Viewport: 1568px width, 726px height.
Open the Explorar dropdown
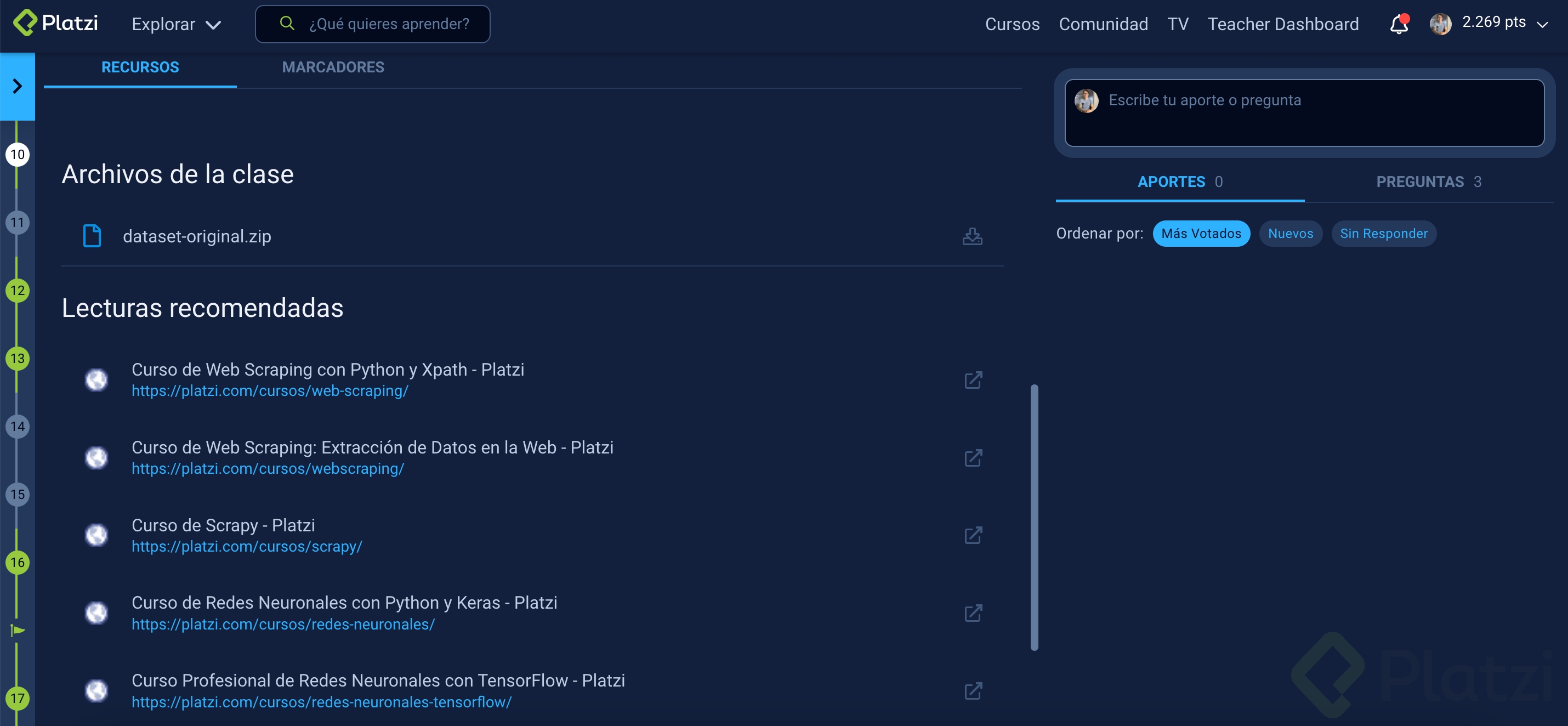[175, 24]
